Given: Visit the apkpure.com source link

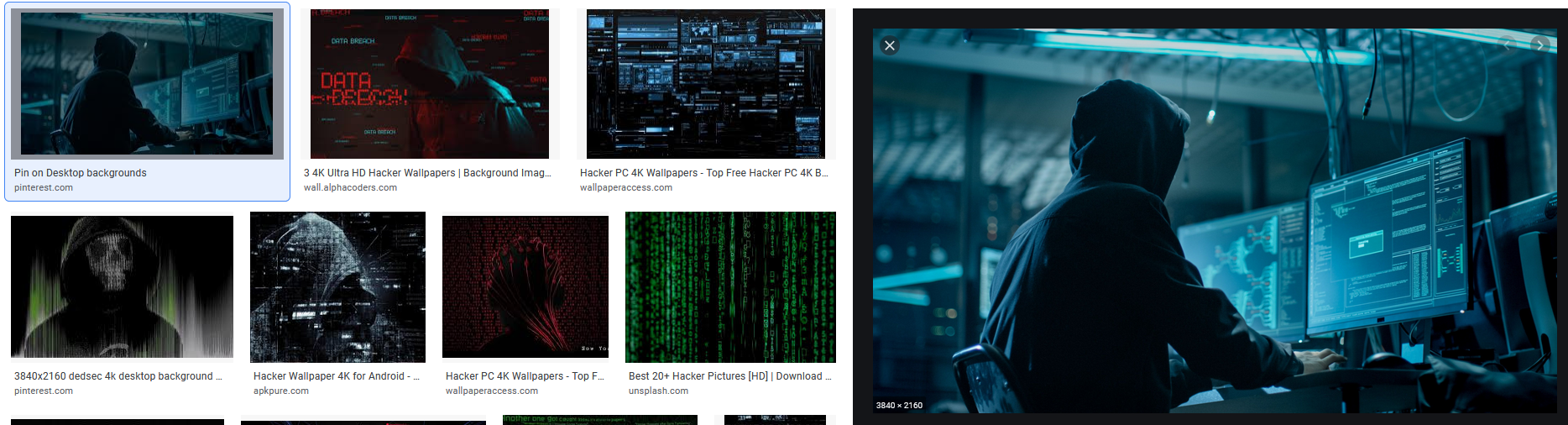Looking at the screenshot, I should 281,391.
